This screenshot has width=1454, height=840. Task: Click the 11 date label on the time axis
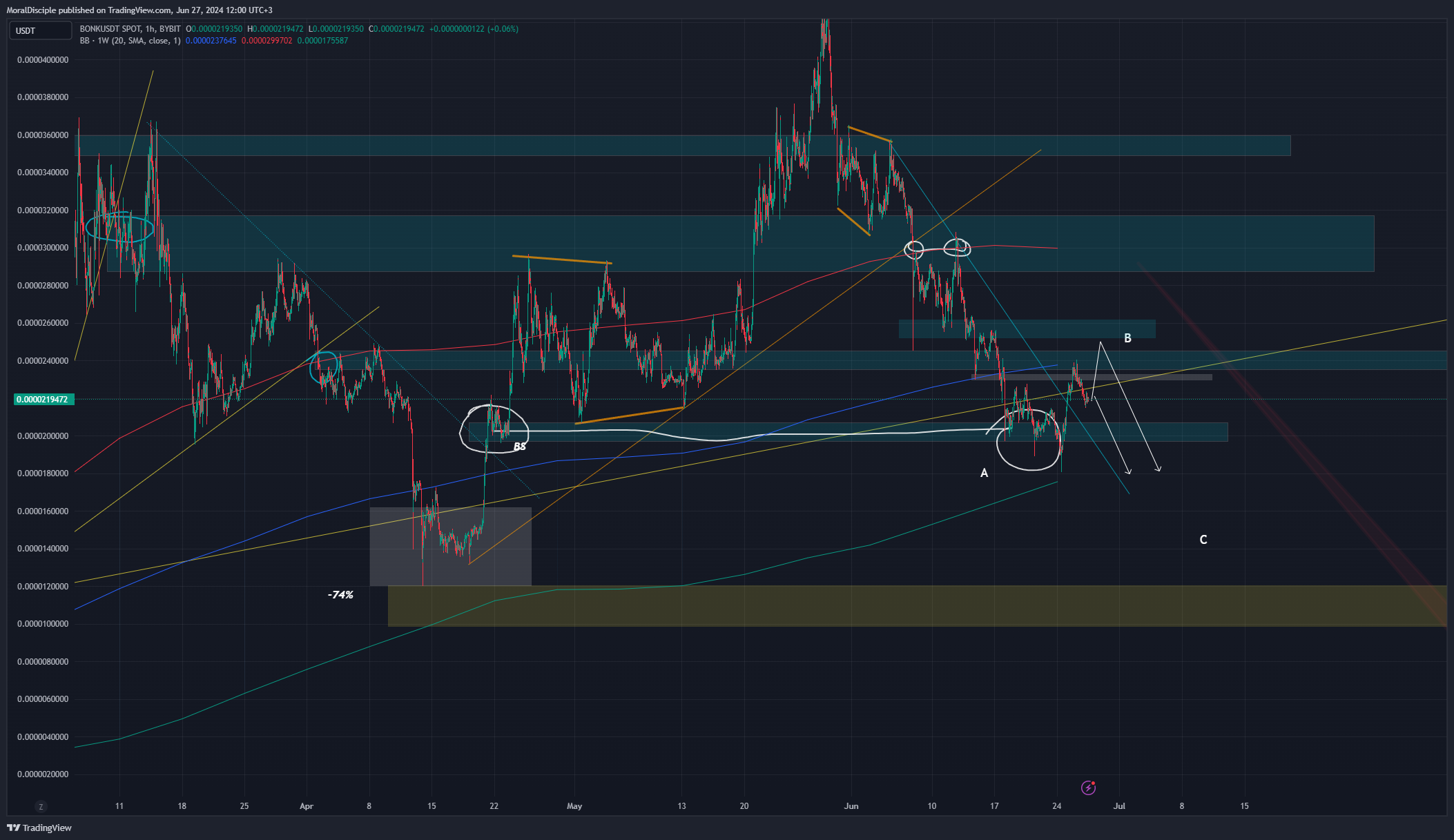pos(119,806)
